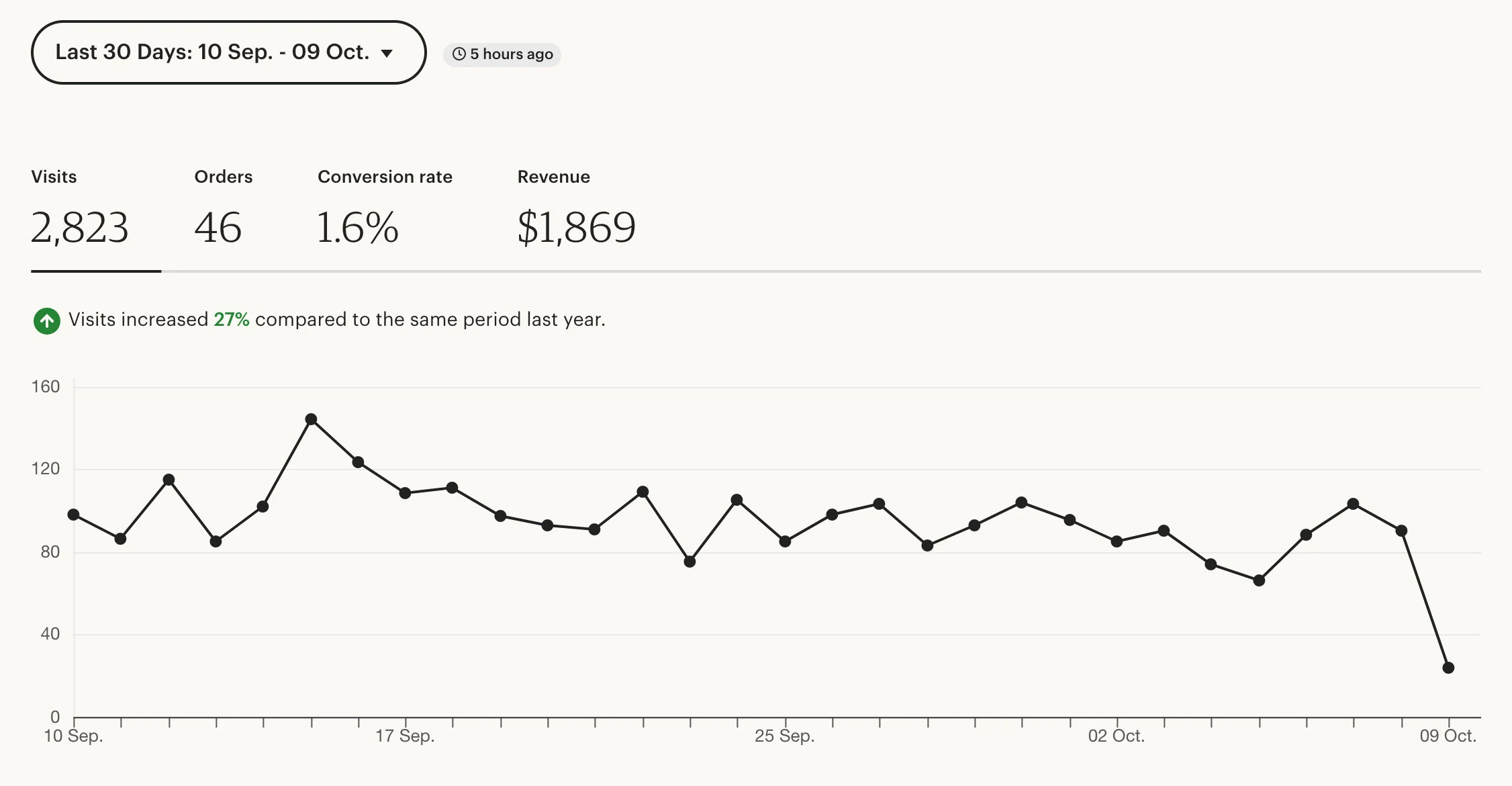This screenshot has height=786, width=1512.
Task: Select the peak data point near 16 Sep.
Action: pyautogui.click(x=311, y=419)
